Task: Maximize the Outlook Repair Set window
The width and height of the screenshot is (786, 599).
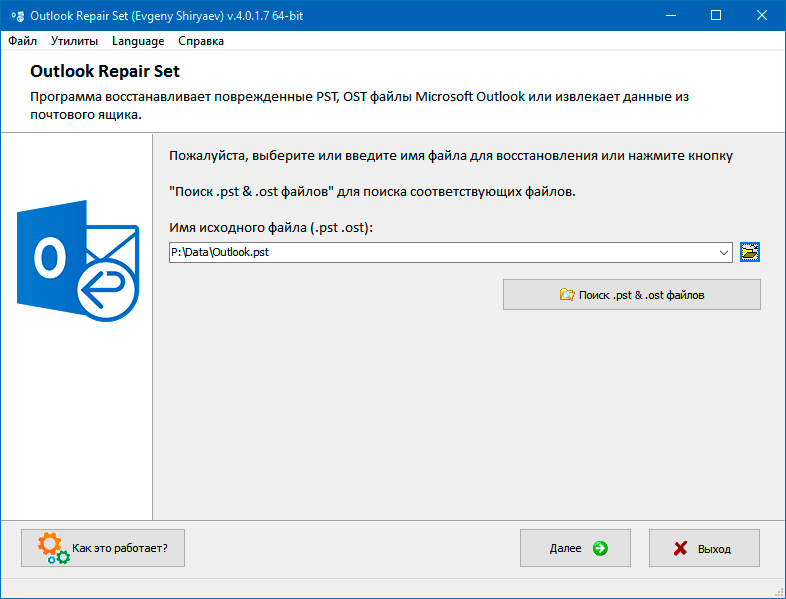Action: click(716, 16)
